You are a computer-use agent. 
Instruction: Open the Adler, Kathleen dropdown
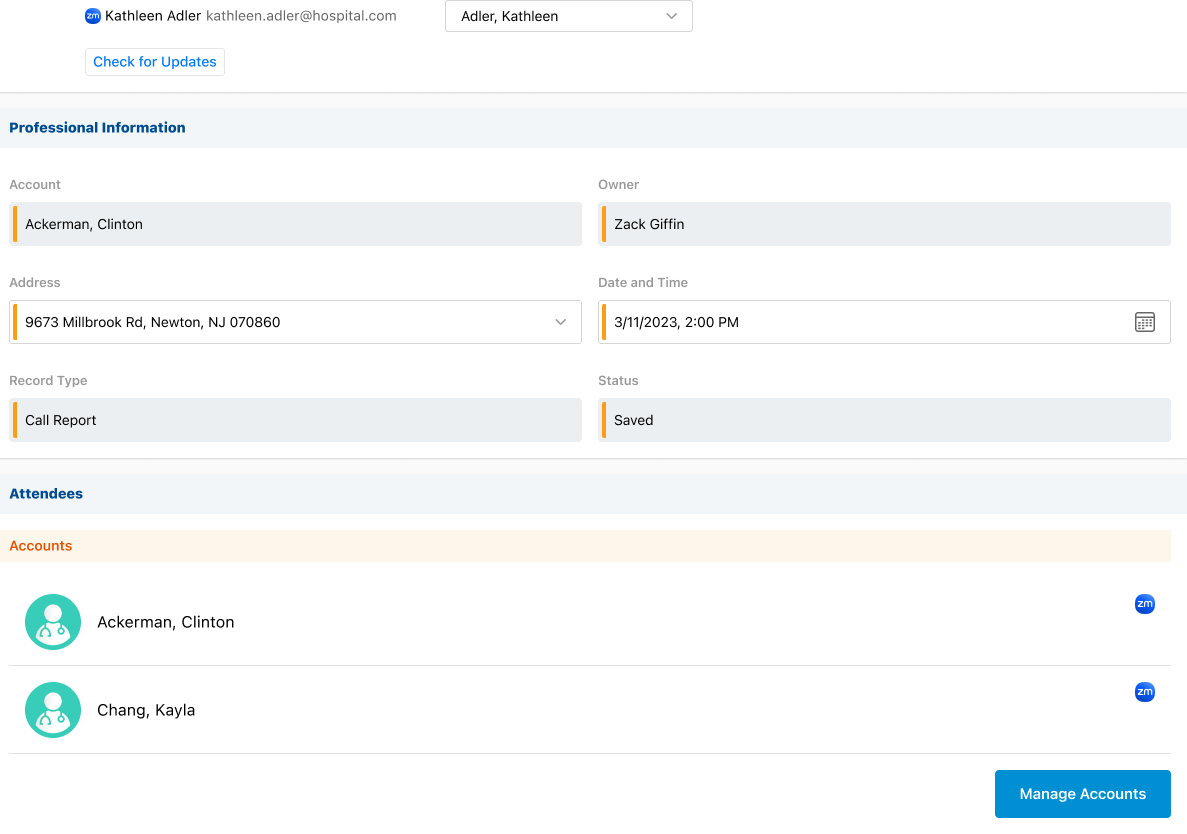[x=568, y=16]
